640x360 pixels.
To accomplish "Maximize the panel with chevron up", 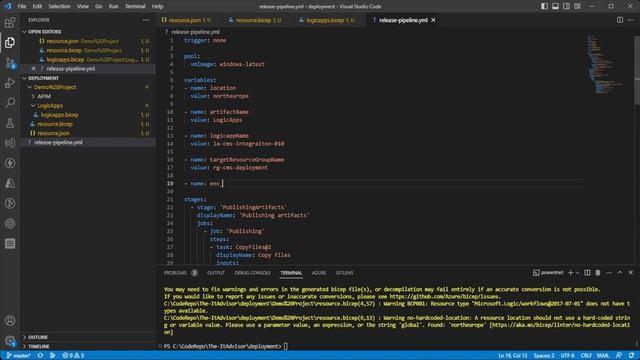I will click(620, 273).
